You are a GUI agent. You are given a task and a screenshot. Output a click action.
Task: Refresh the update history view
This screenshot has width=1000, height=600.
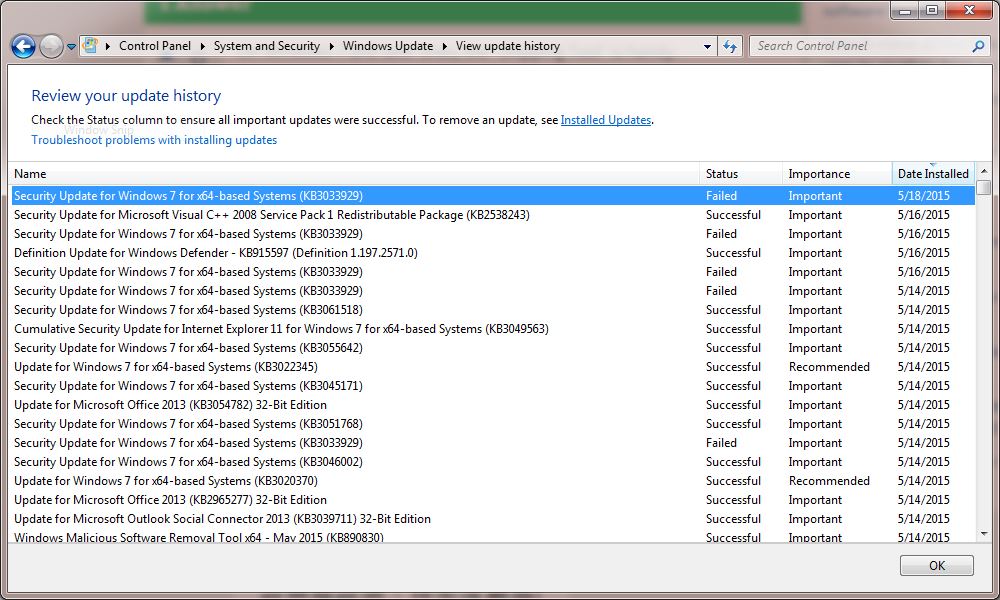[x=730, y=47]
